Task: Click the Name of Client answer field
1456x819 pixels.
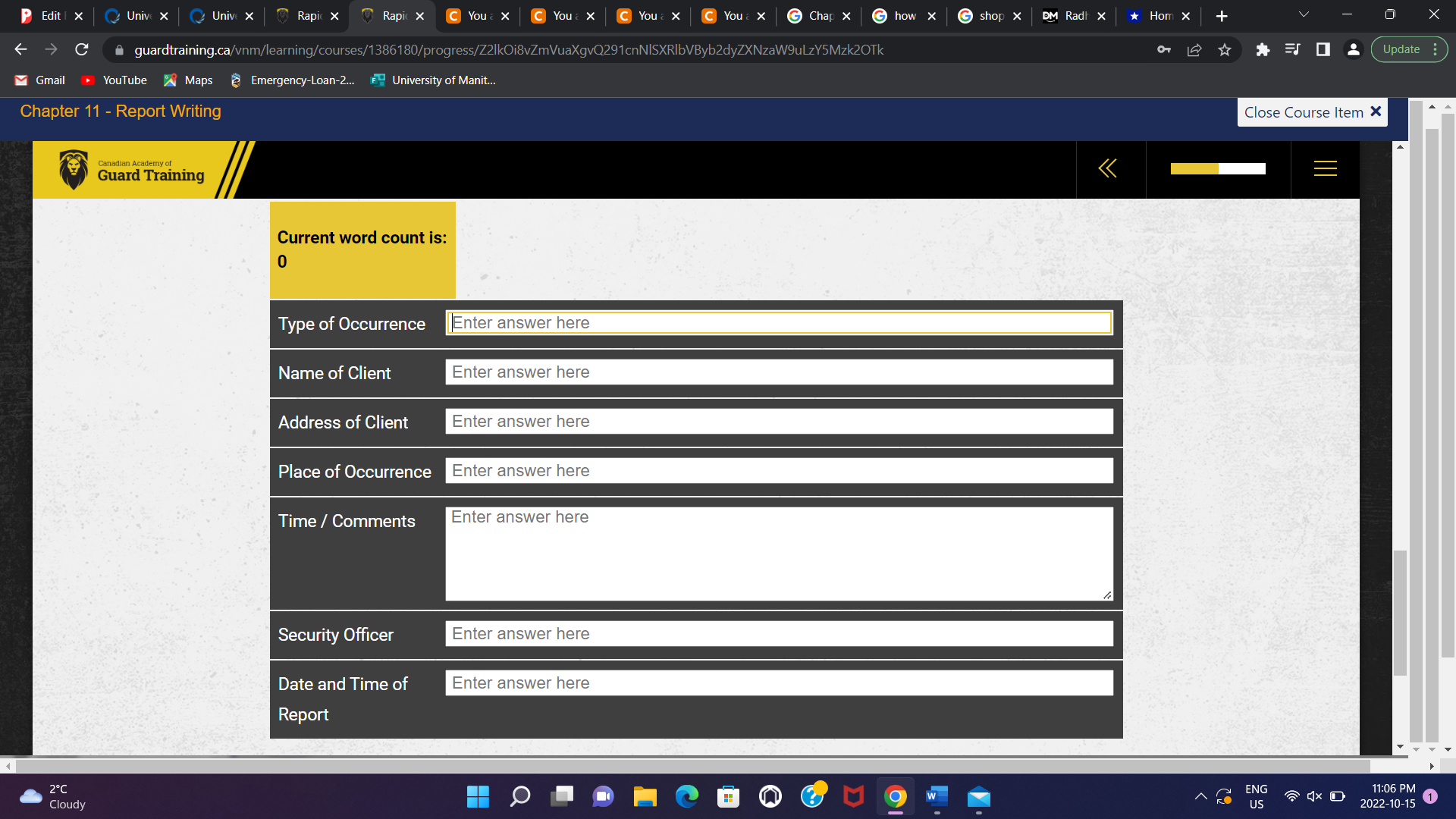Action: pyautogui.click(x=779, y=372)
